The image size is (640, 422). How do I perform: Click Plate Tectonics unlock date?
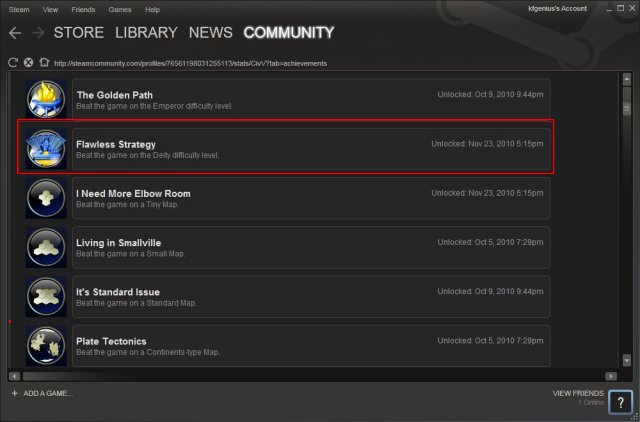pyautogui.click(x=490, y=341)
